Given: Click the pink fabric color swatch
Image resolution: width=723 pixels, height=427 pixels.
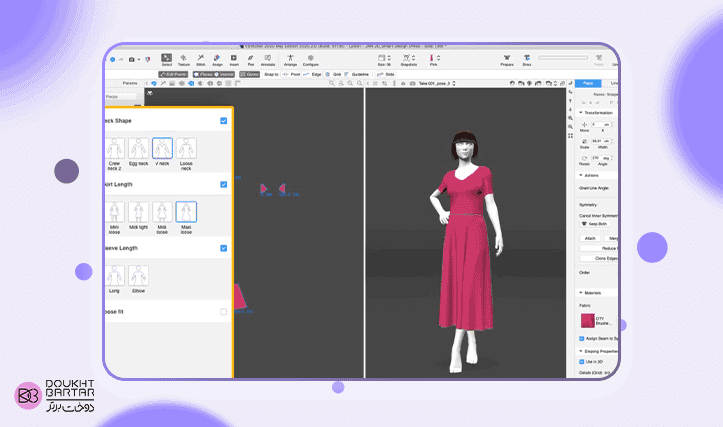Looking at the screenshot, I should click(x=588, y=322).
